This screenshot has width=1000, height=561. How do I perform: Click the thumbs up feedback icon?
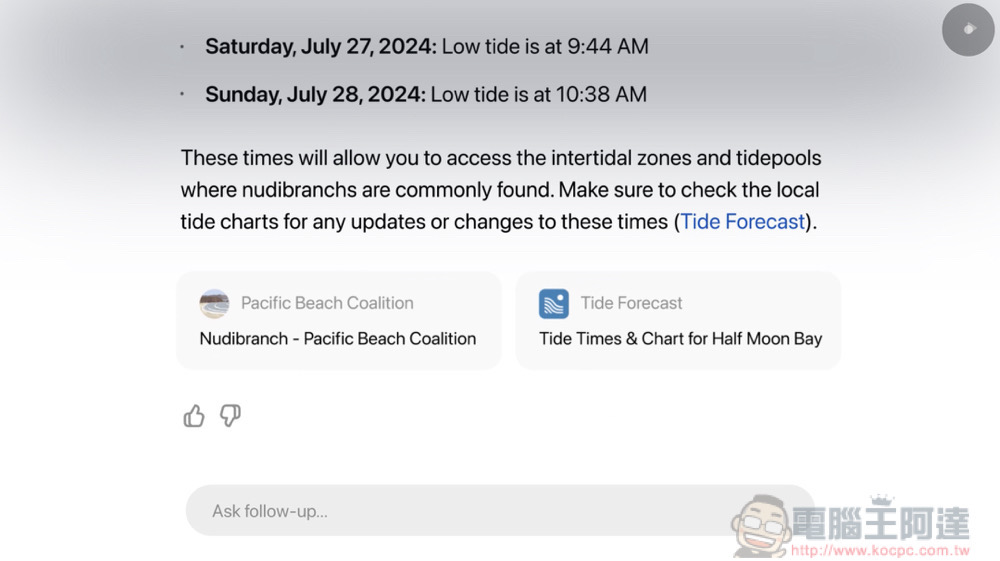point(194,416)
